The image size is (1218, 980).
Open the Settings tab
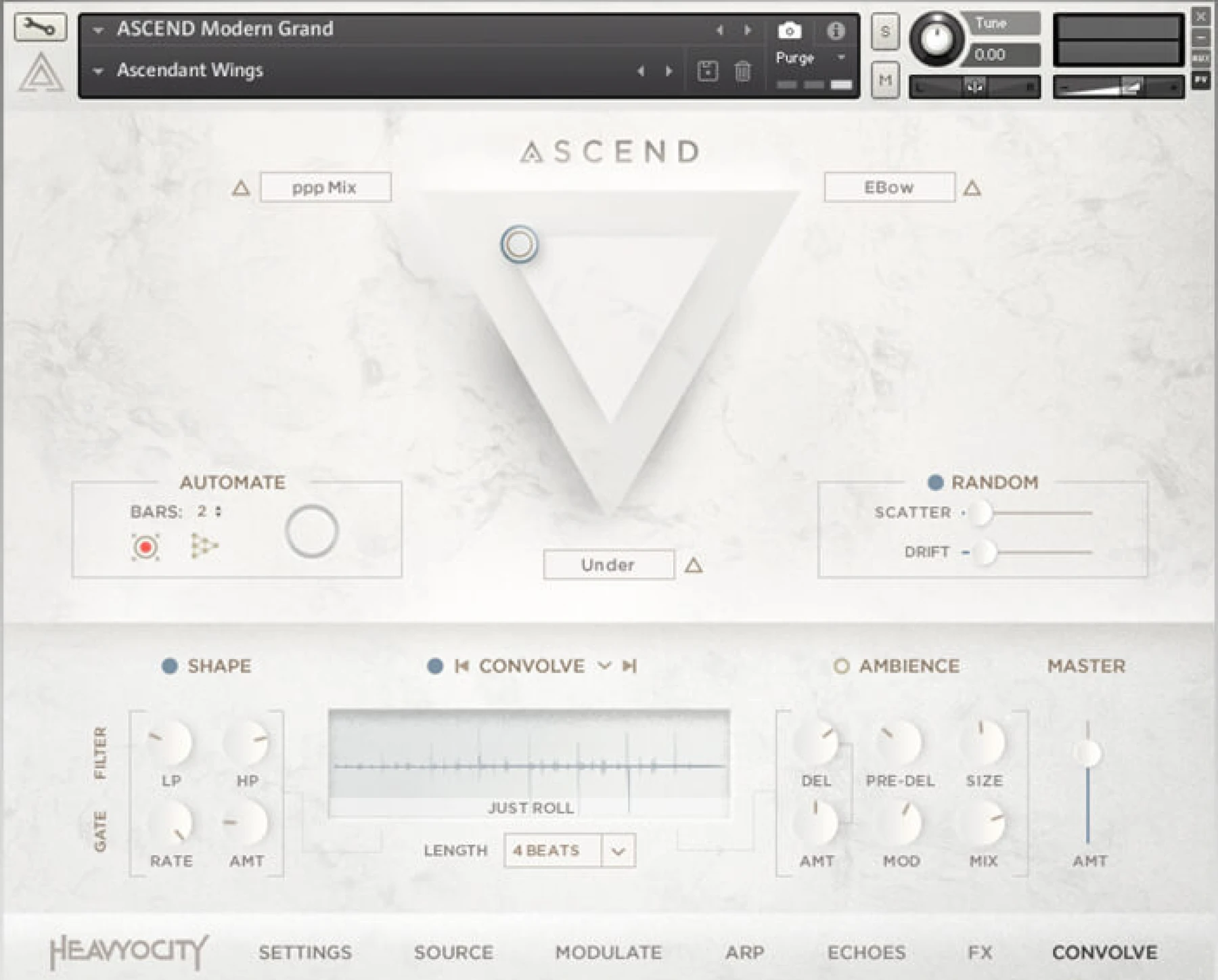click(x=305, y=952)
